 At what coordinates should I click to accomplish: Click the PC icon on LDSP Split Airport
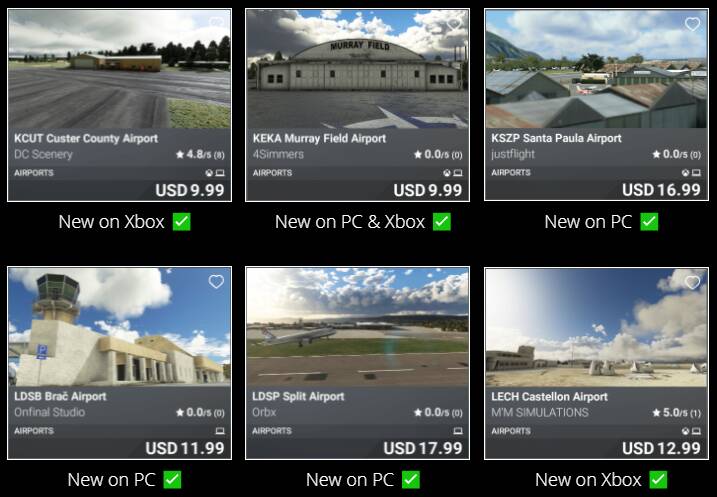(458, 431)
